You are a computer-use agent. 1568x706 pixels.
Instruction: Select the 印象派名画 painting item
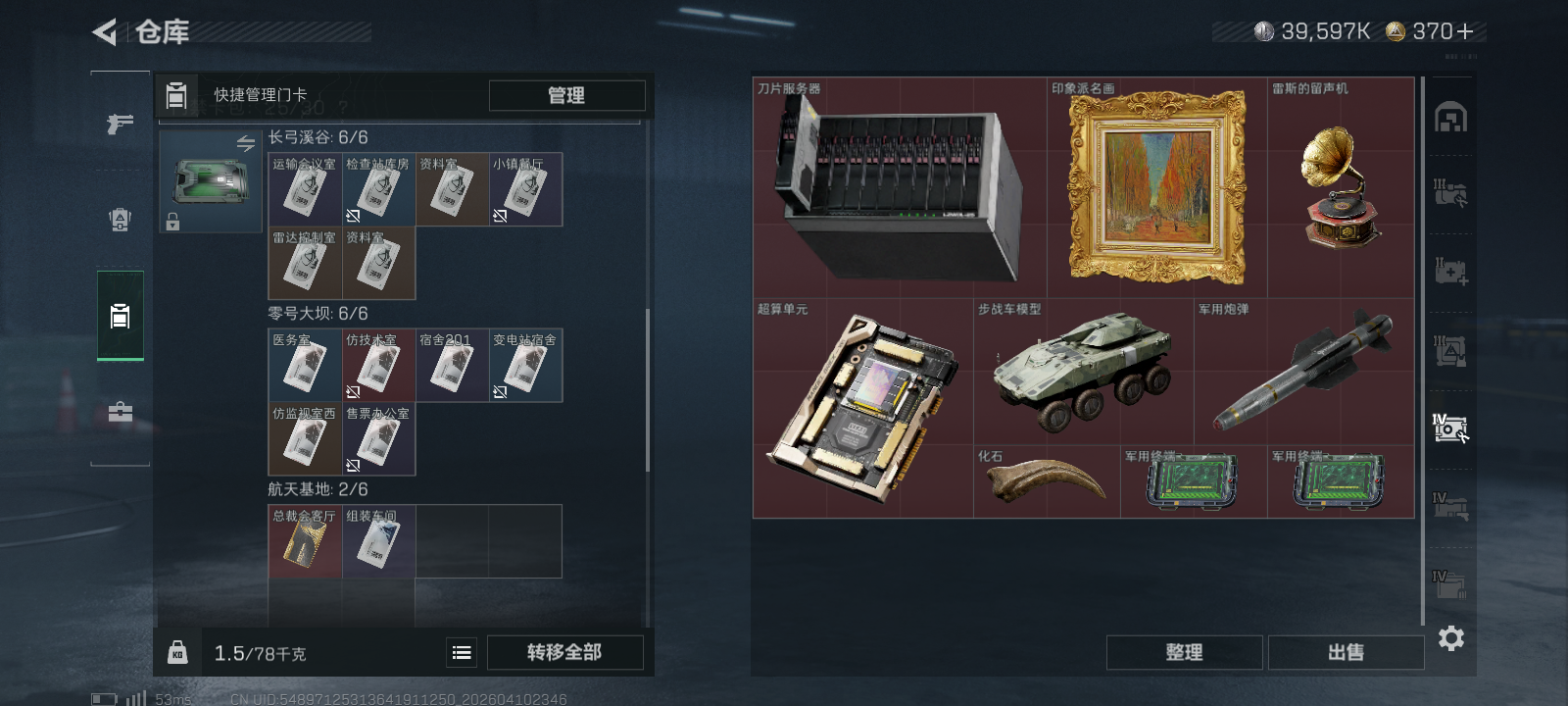[x=1157, y=188]
